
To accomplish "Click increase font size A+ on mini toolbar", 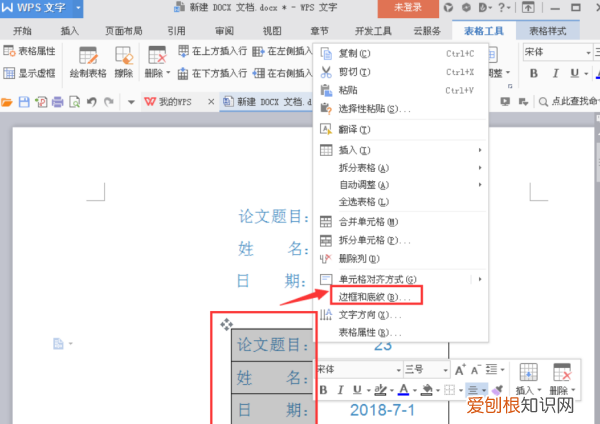I will click(460, 370).
